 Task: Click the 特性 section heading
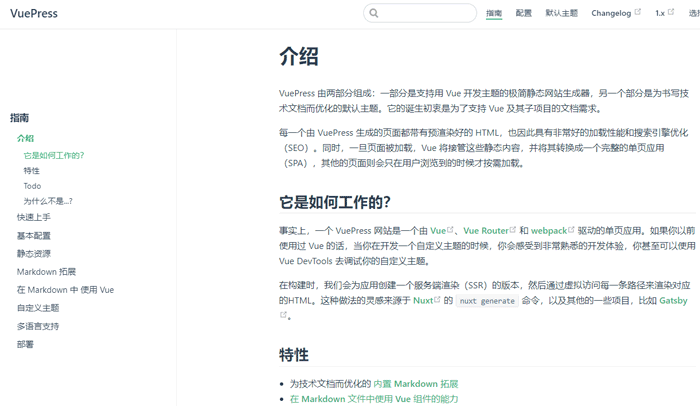[294, 355]
